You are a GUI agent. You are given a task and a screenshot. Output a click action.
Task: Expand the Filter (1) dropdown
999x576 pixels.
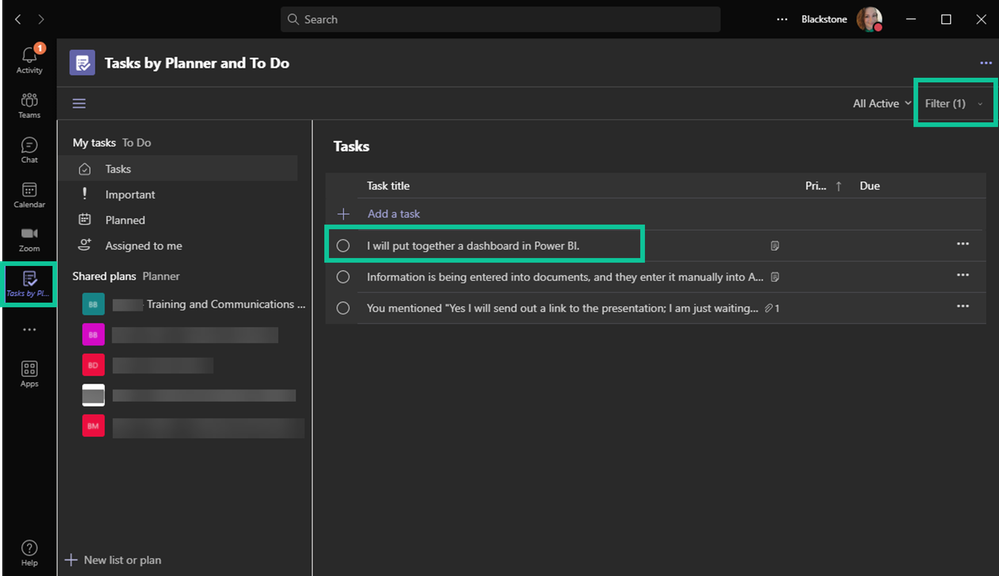pos(954,103)
